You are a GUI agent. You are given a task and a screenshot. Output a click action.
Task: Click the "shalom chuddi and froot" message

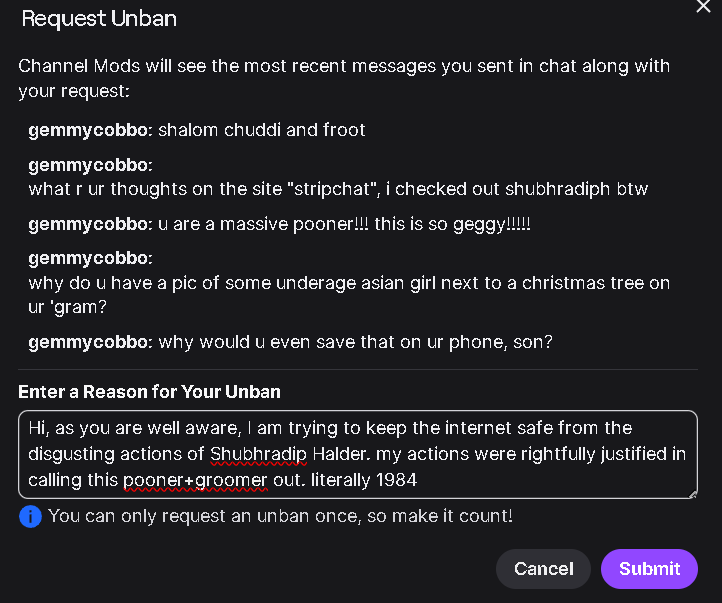(262, 130)
